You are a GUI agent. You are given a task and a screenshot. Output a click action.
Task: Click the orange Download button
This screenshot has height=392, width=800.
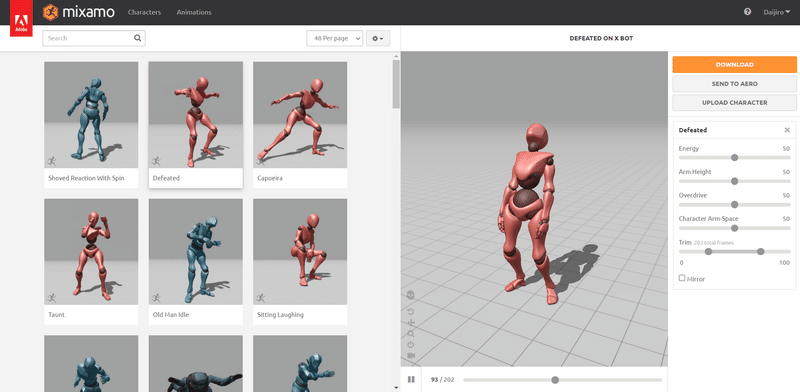coord(734,65)
